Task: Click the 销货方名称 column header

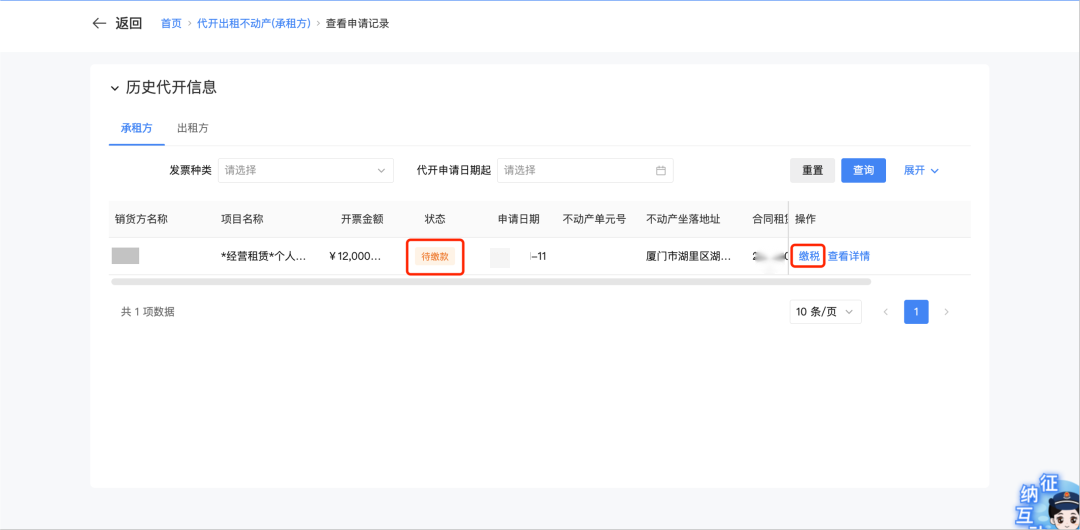Action: [141, 219]
